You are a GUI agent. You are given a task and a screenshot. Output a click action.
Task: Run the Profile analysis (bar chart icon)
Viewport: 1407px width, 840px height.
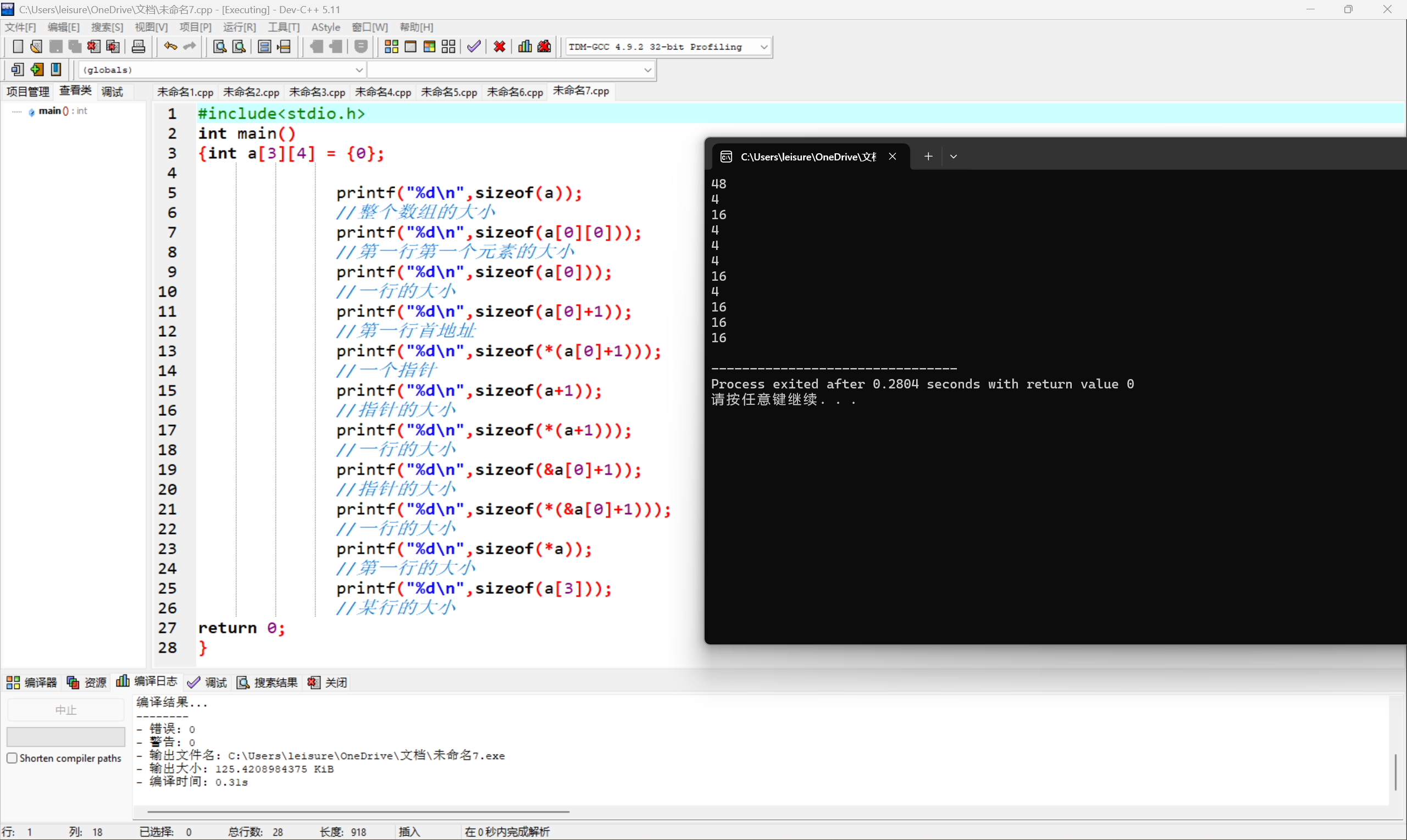pyautogui.click(x=524, y=46)
